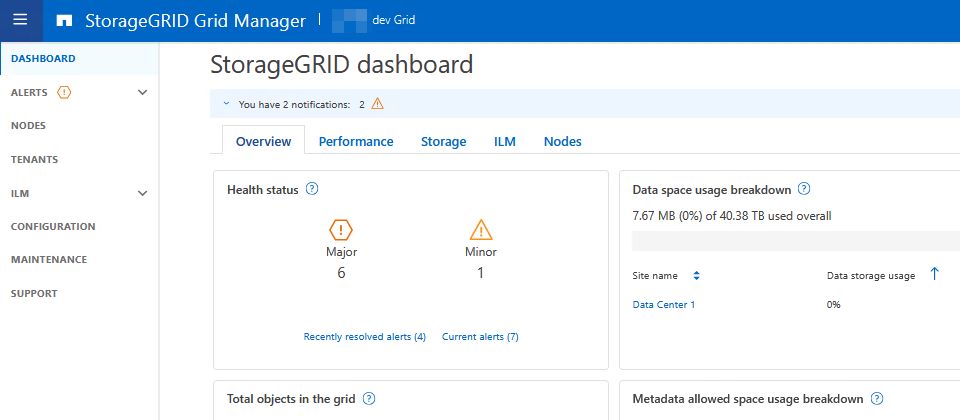Open SUPPORT in sidebar
The width and height of the screenshot is (960, 420).
click(x=34, y=293)
